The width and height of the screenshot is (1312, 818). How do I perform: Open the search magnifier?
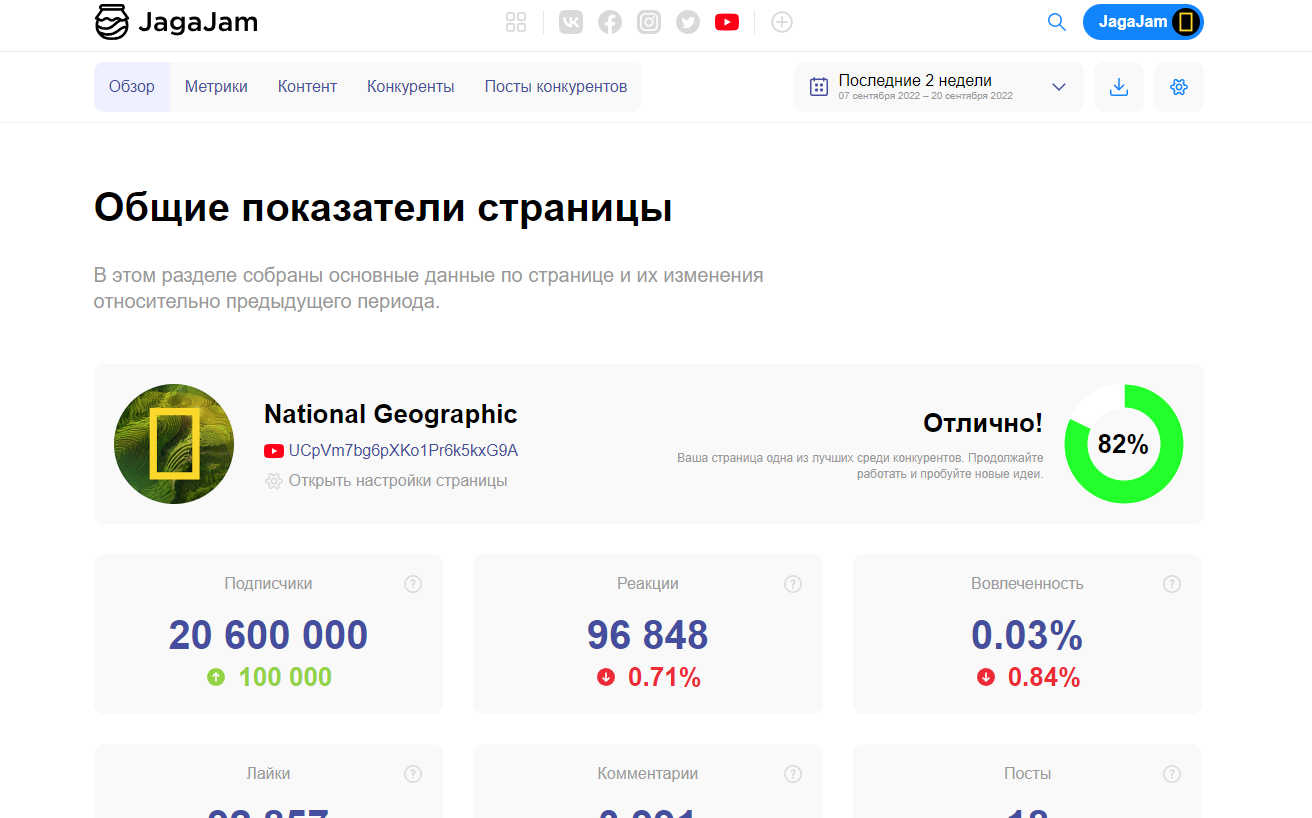(1056, 21)
